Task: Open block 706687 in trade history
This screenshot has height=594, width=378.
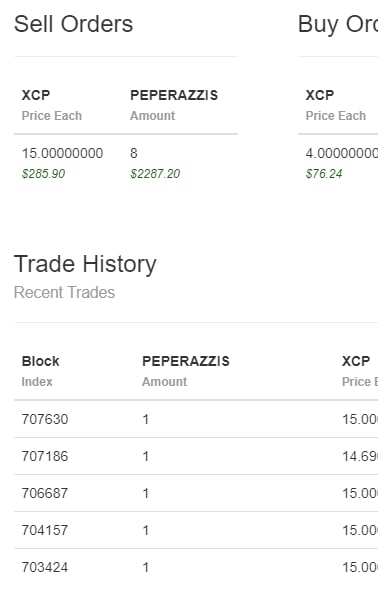Action: tap(45, 493)
